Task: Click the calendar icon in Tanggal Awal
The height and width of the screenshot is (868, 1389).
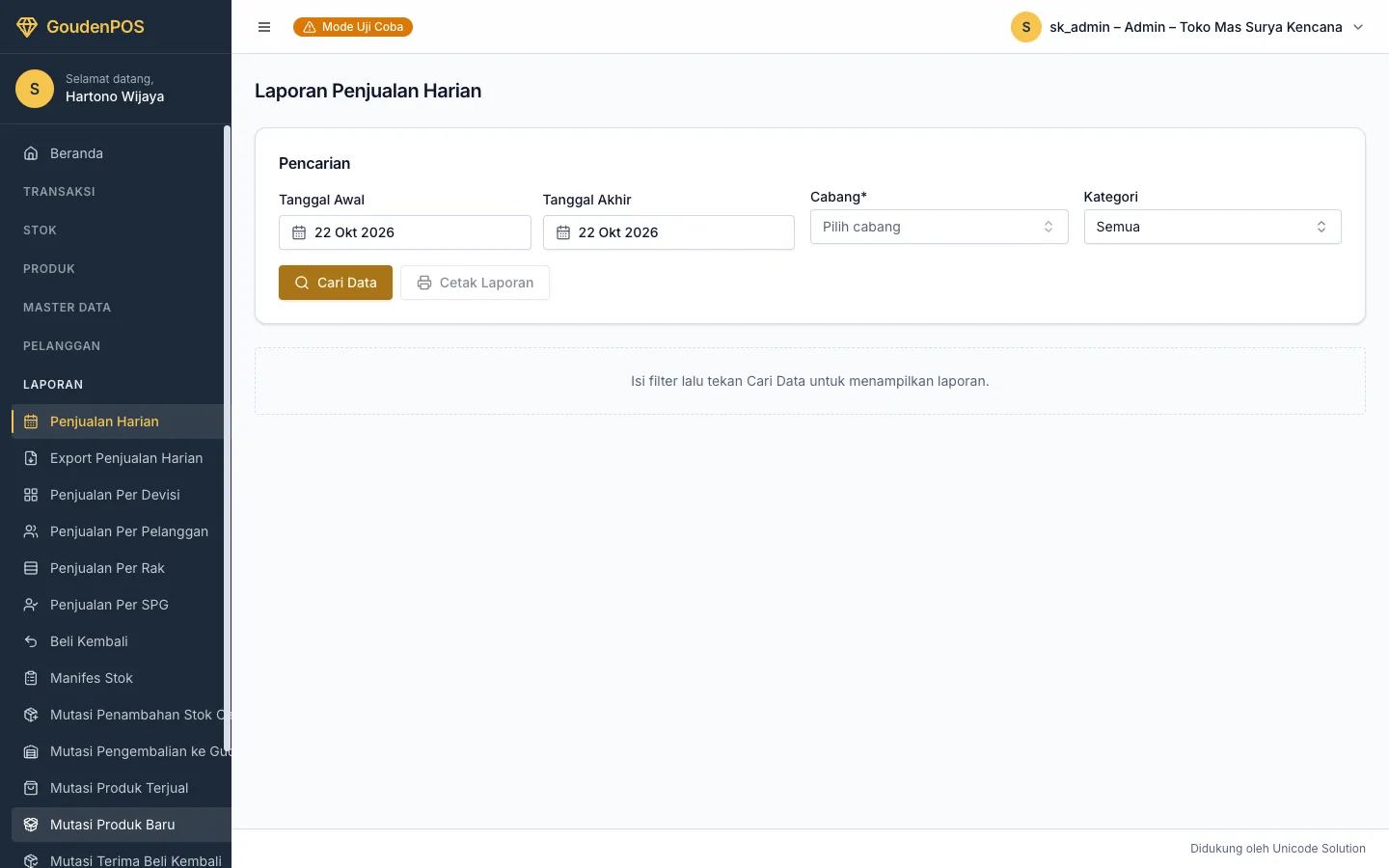Action: tap(299, 232)
